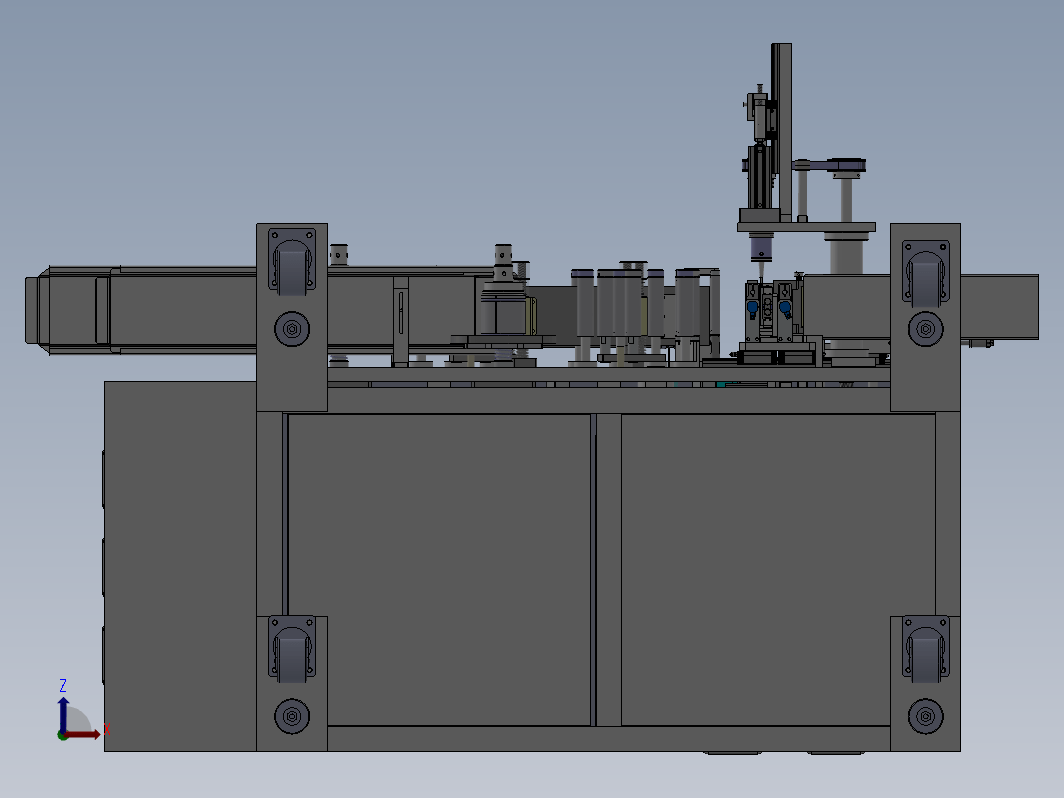Pick the leveling foot below the lower-left caster
This screenshot has width=1064, height=798.
292,717
